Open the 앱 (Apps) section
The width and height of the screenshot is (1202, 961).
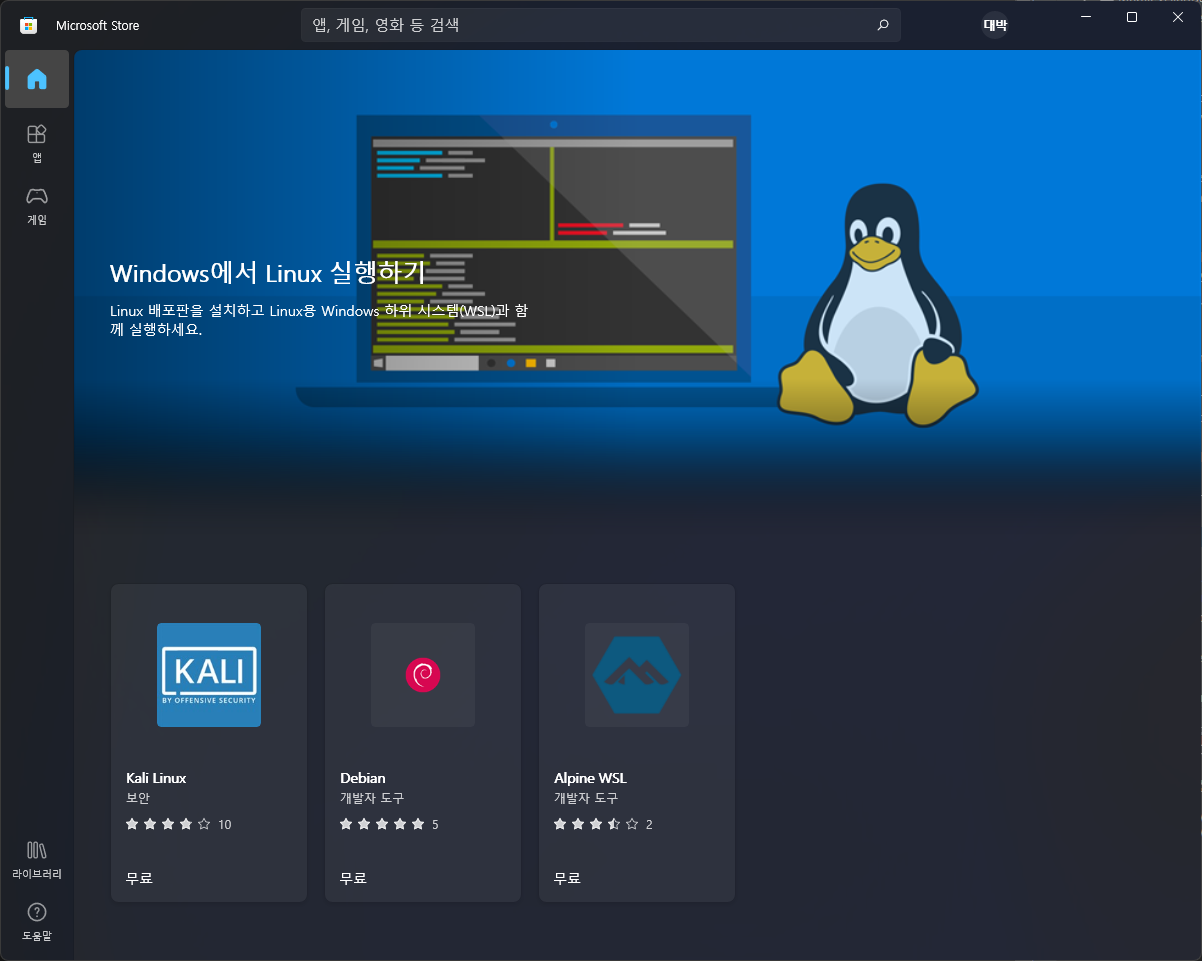[37, 143]
